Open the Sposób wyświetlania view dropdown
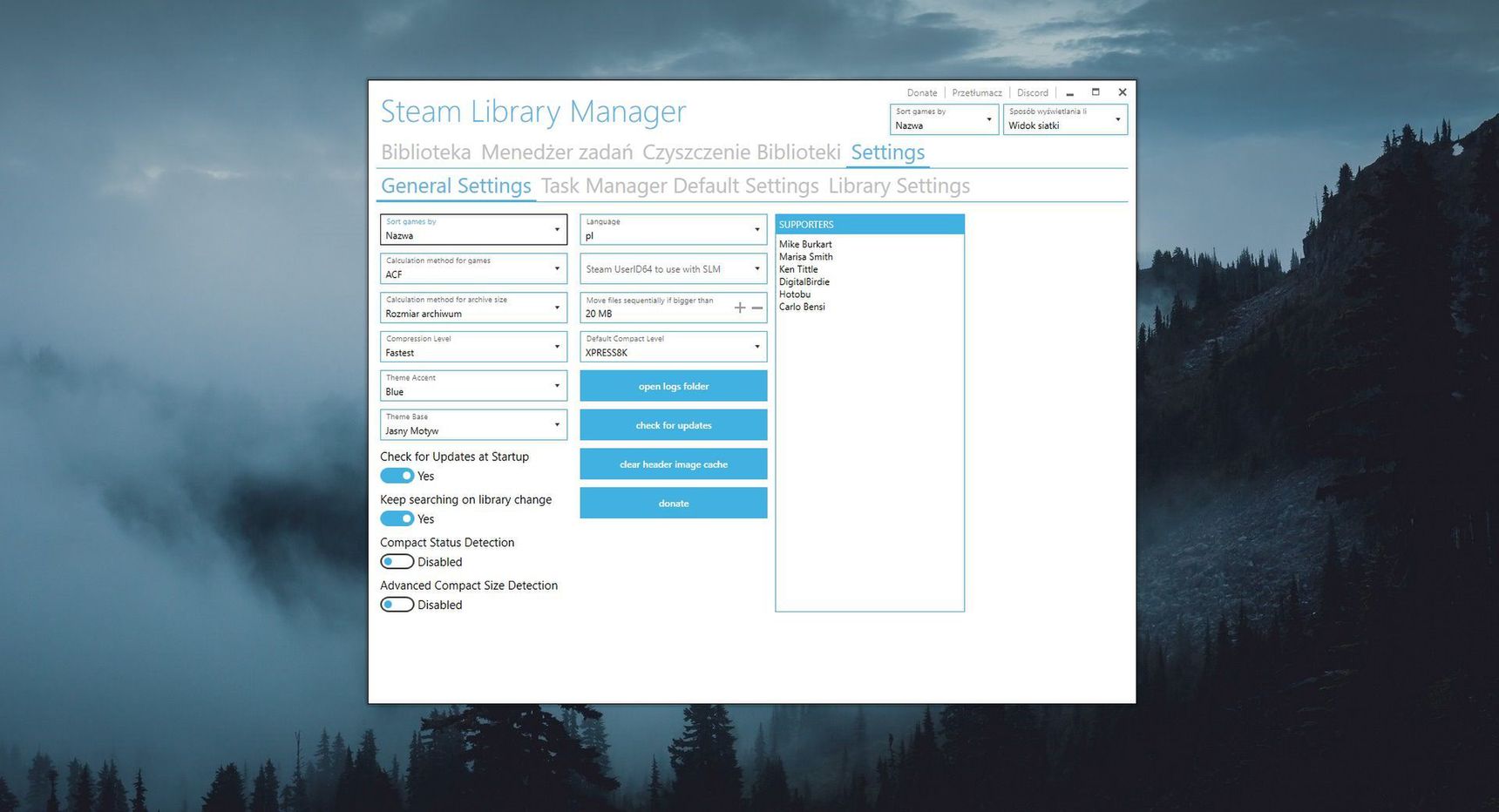 pos(1065,119)
